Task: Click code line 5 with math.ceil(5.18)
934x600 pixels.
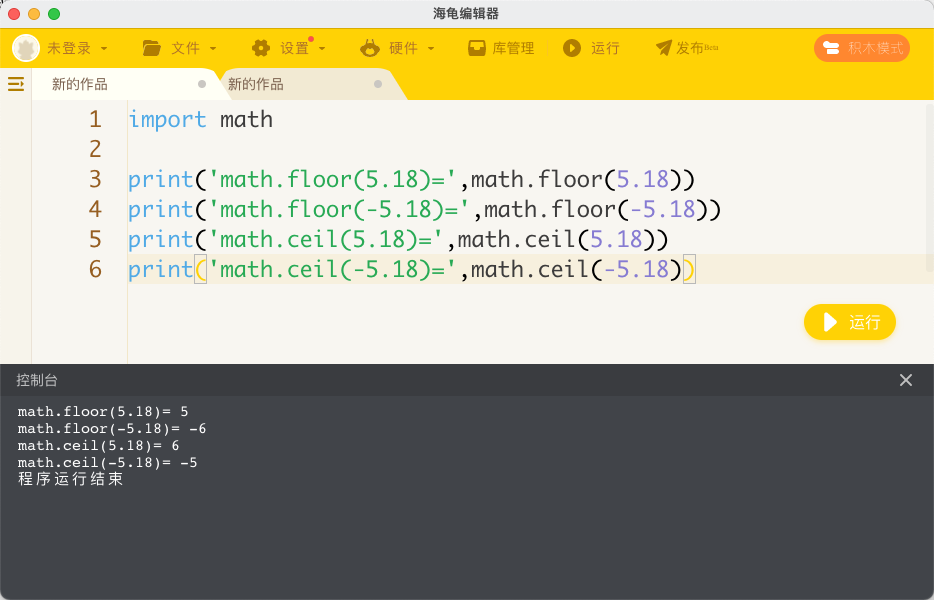Action: 398,240
